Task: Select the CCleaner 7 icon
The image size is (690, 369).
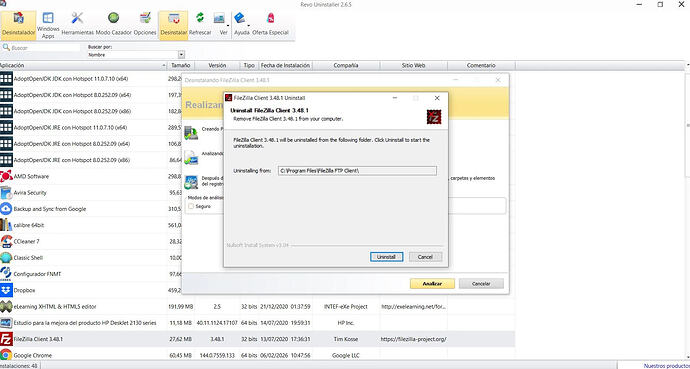Action: coord(6,241)
